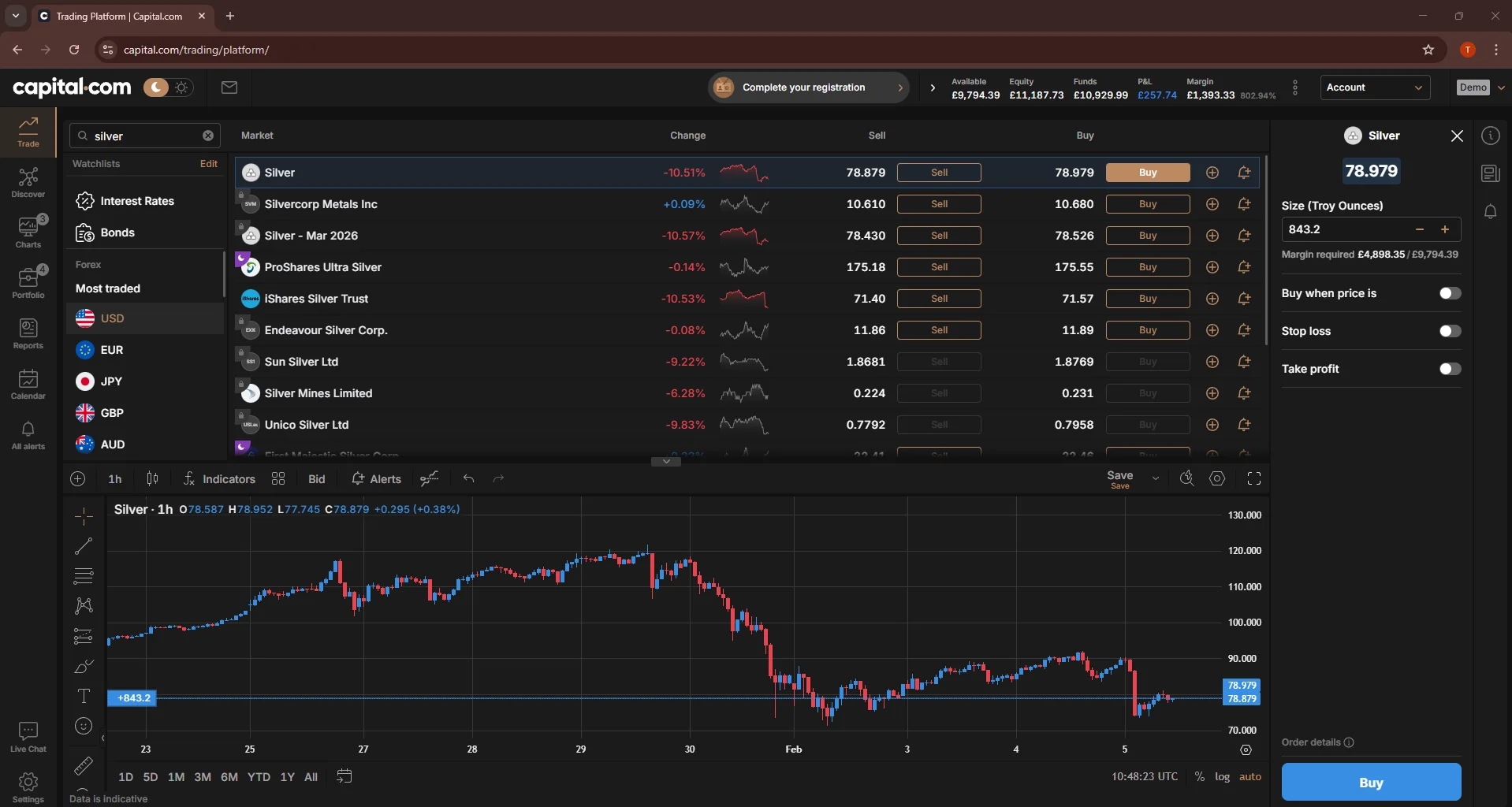
Task: Toggle 'Buy when price is' switch
Action: pos(1449,293)
